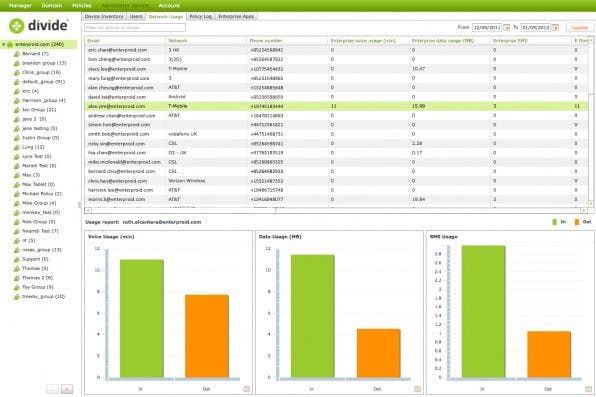Click the sidebar splitter collapse handle
The width and height of the screenshot is (596, 397).
(x=79, y=205)
